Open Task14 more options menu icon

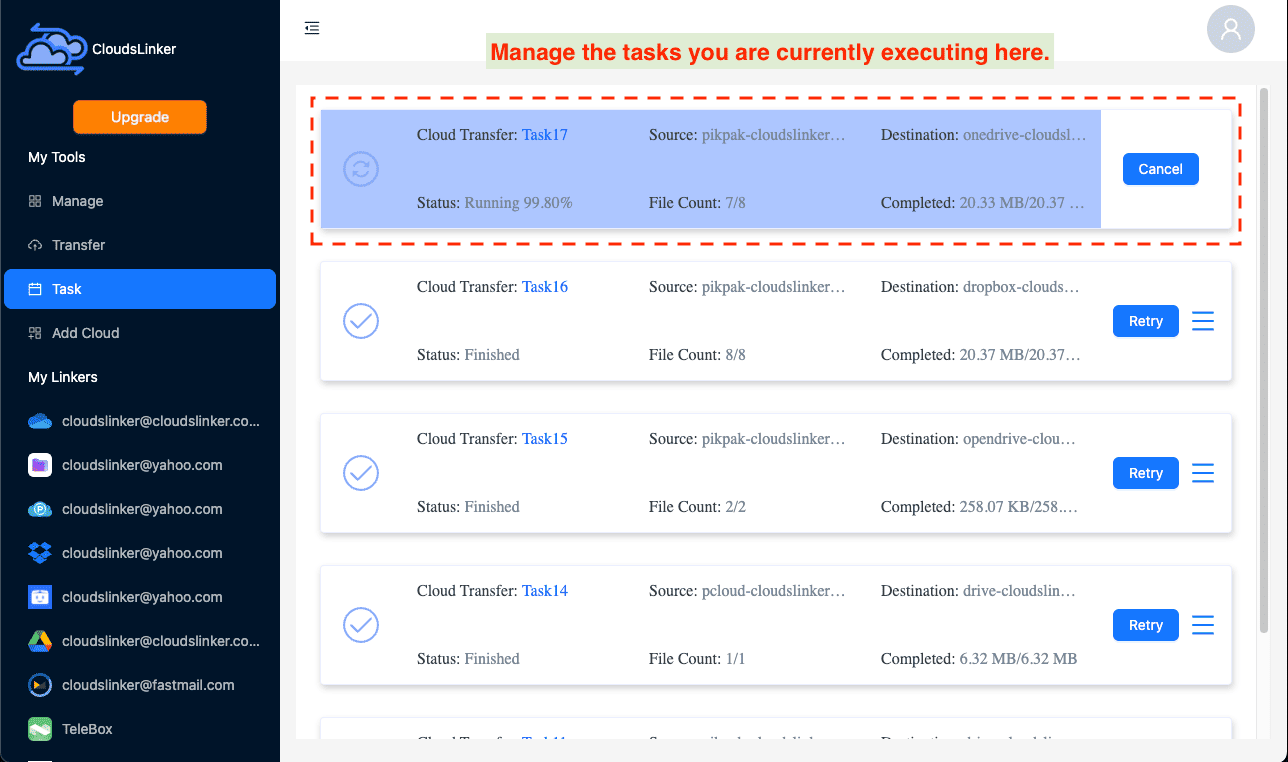point(1203,625)
